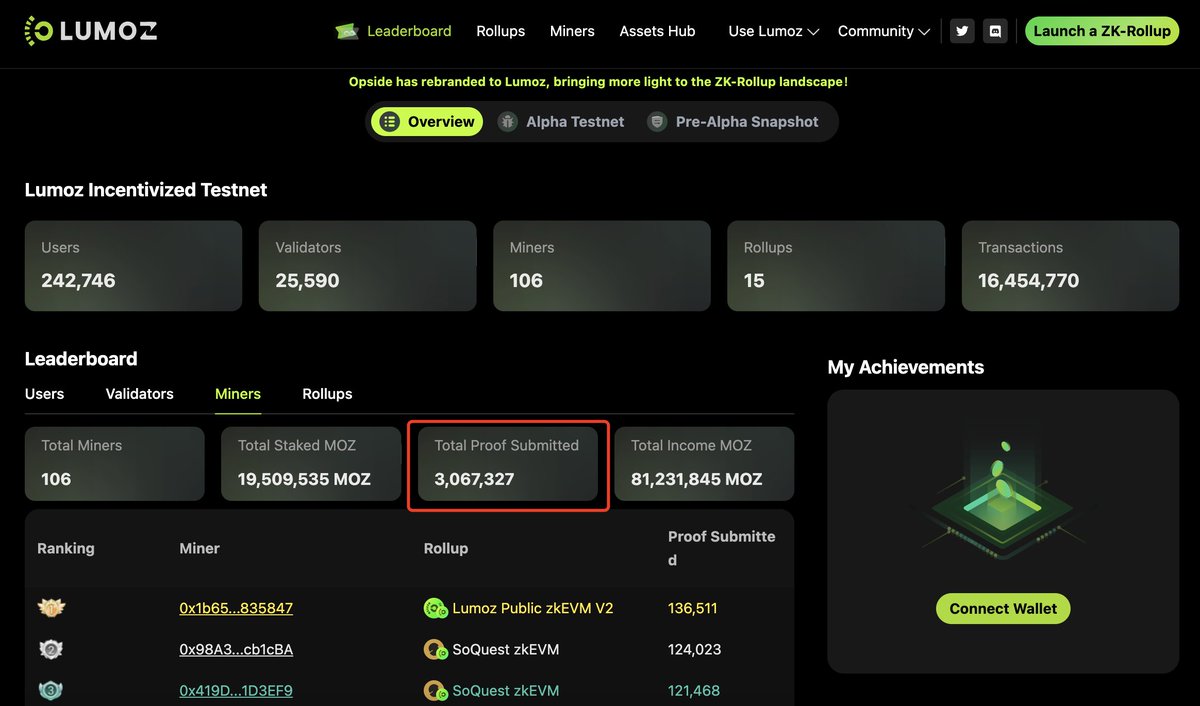Viewport: 1200px width, 706px height.
Task: Open miner address 0x1b65...835847
Action: coord(236,608)
